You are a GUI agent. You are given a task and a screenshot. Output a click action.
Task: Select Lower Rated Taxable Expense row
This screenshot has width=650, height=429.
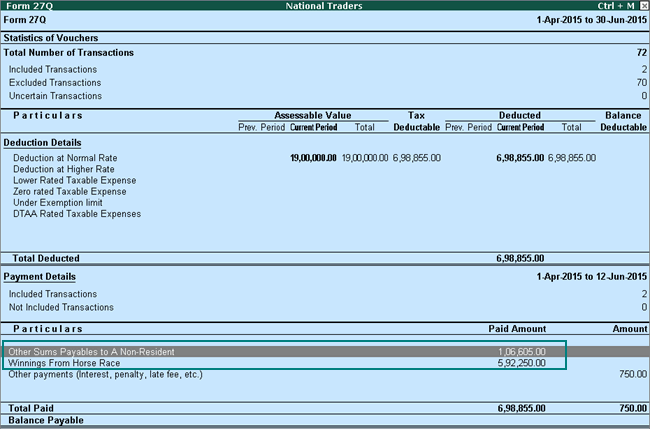click(x=325, y=180)
